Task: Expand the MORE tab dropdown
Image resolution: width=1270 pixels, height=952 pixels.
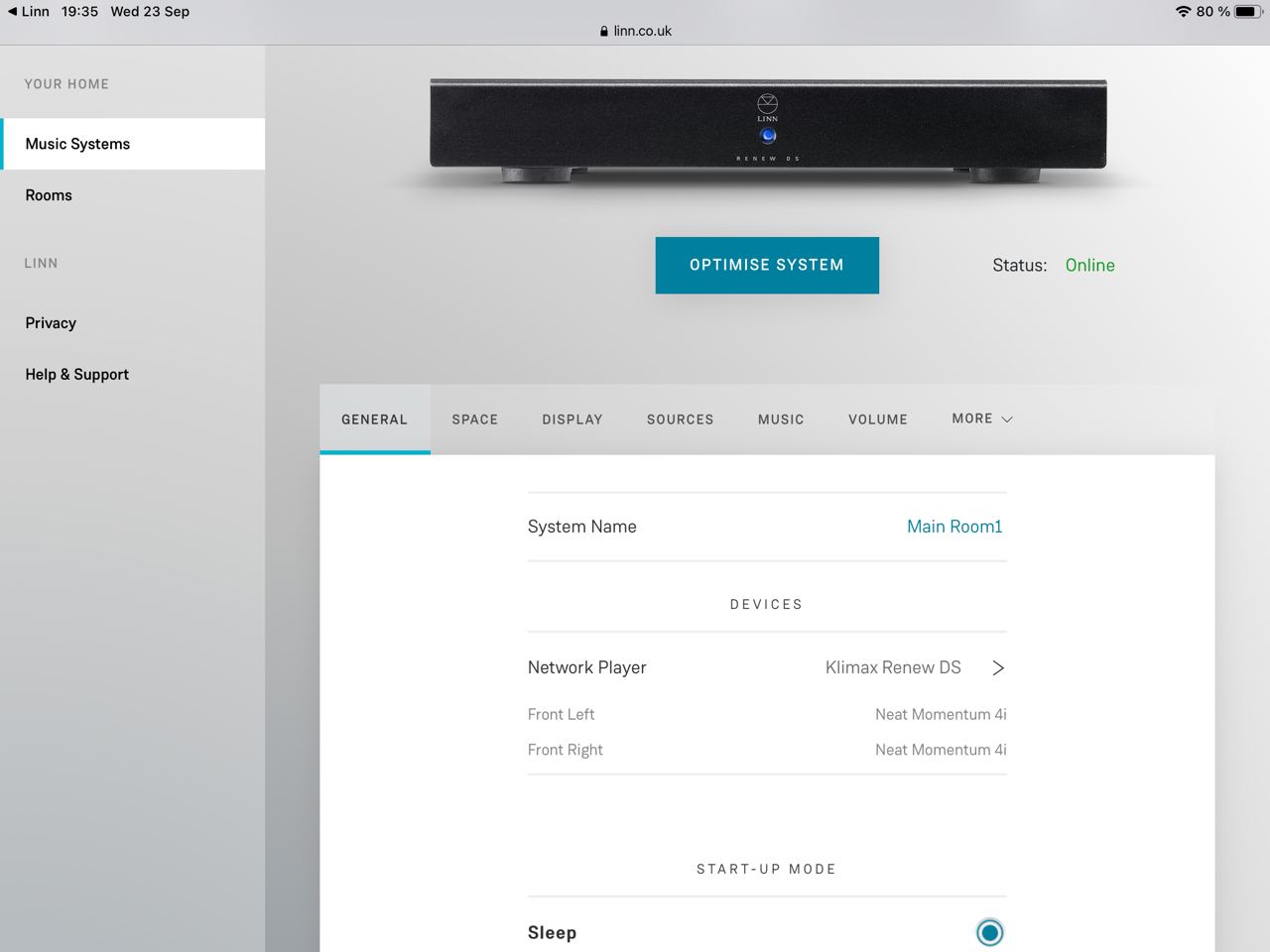Action: click(981, 418)
